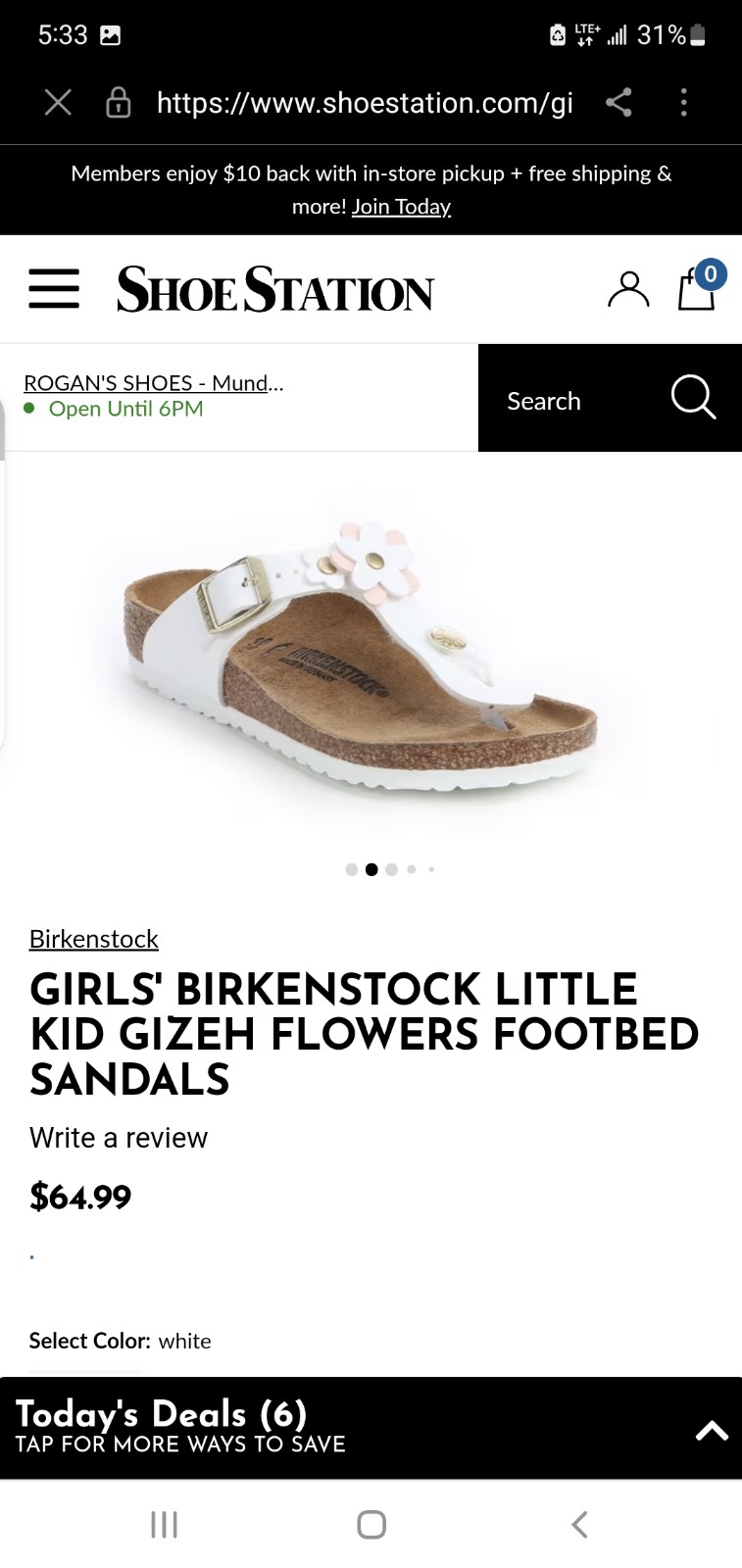Open the browser three-dot overflow menu
The height and width of the screenshot is (1568, 742).
click(684, 102)
